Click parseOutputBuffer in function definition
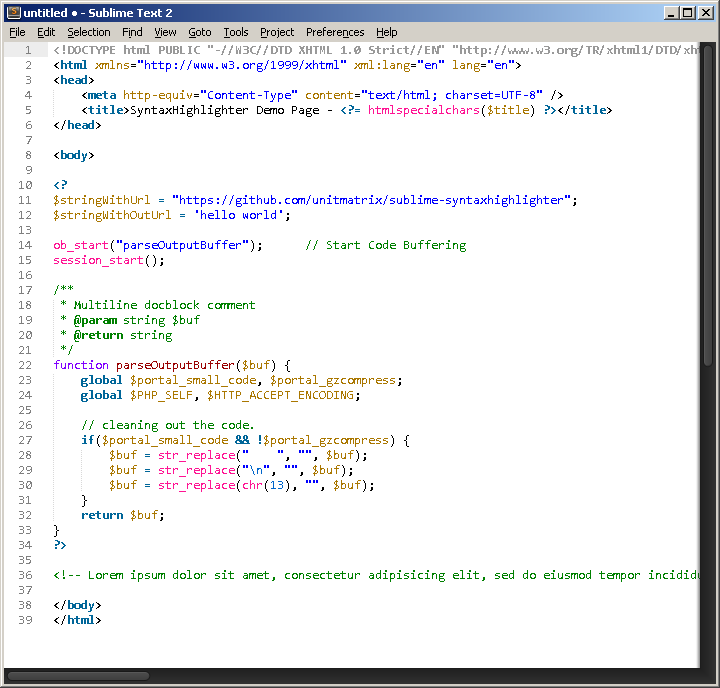720x688 pixels. 175,365
